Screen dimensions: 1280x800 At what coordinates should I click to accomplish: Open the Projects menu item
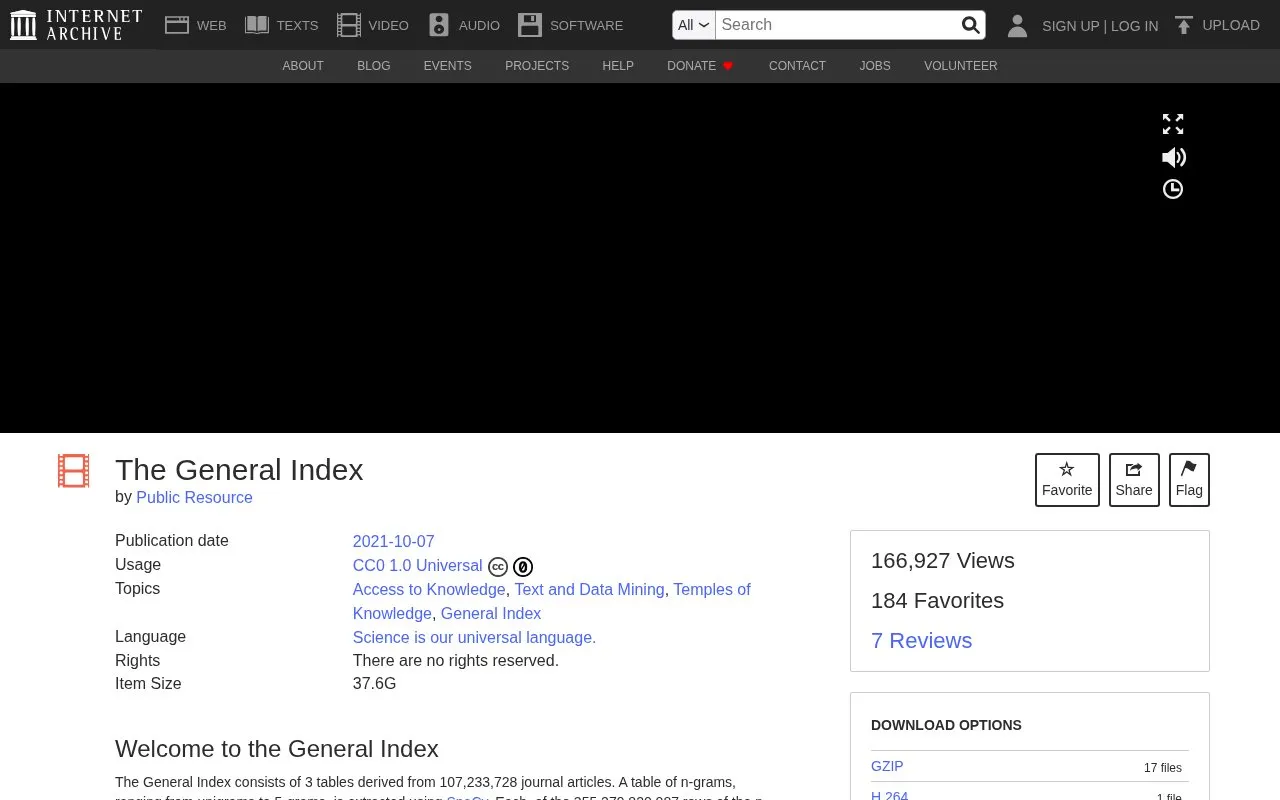click(537, 66)
